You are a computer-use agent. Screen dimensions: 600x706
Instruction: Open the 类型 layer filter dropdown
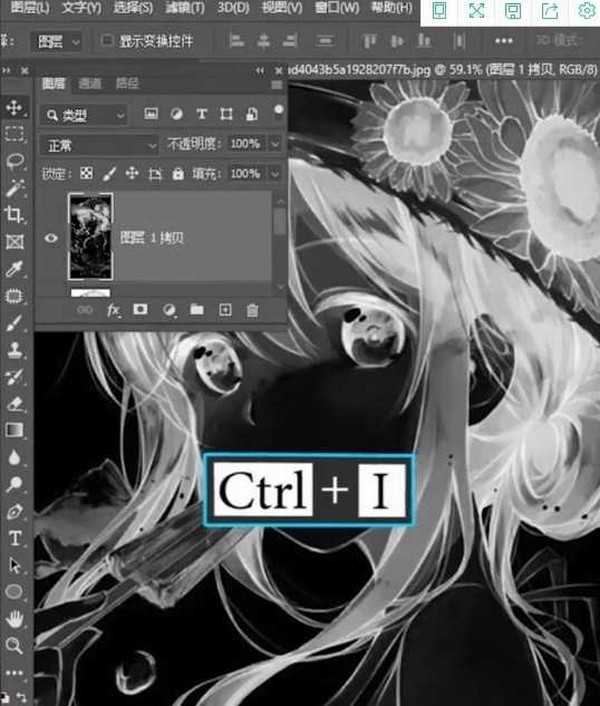point(84,115)
